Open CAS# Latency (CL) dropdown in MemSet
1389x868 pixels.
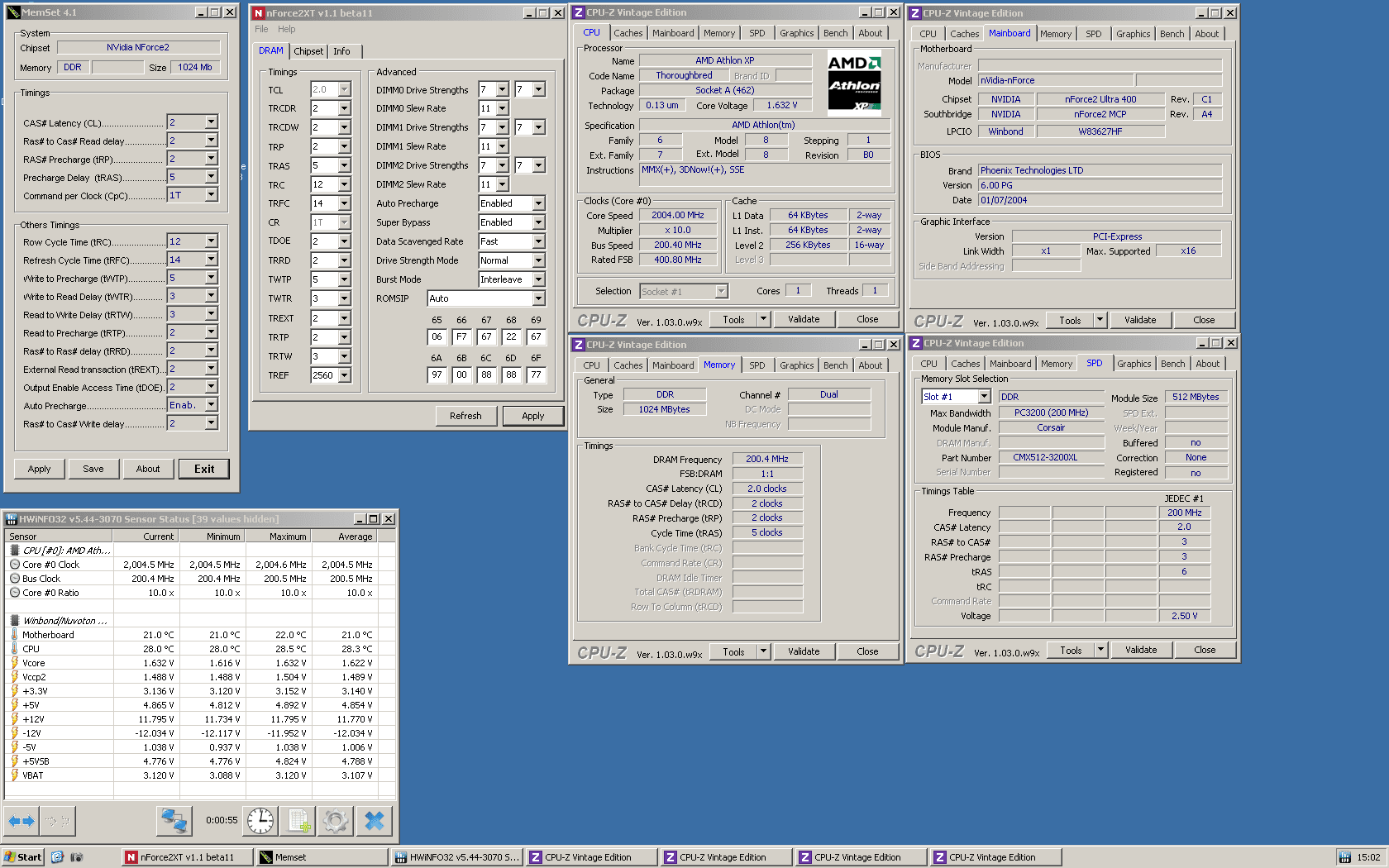(x=211, y=122)
